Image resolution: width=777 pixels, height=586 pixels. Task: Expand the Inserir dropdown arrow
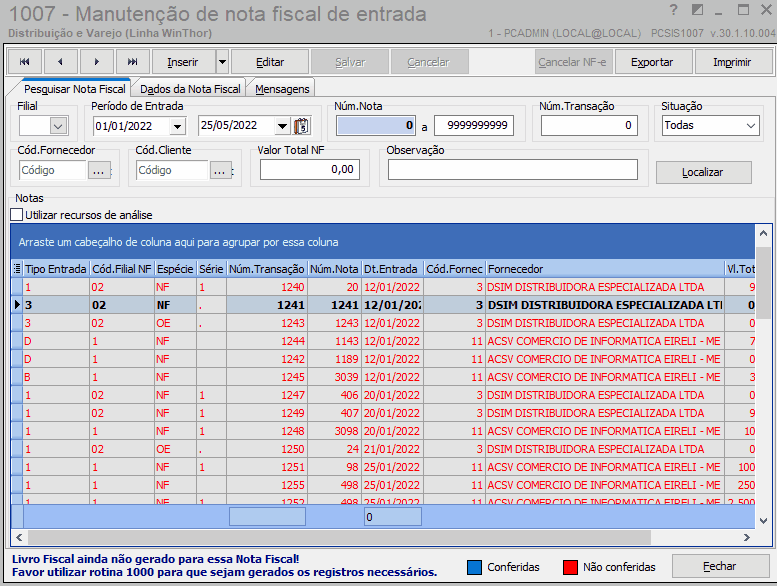[x=222, y=62]
